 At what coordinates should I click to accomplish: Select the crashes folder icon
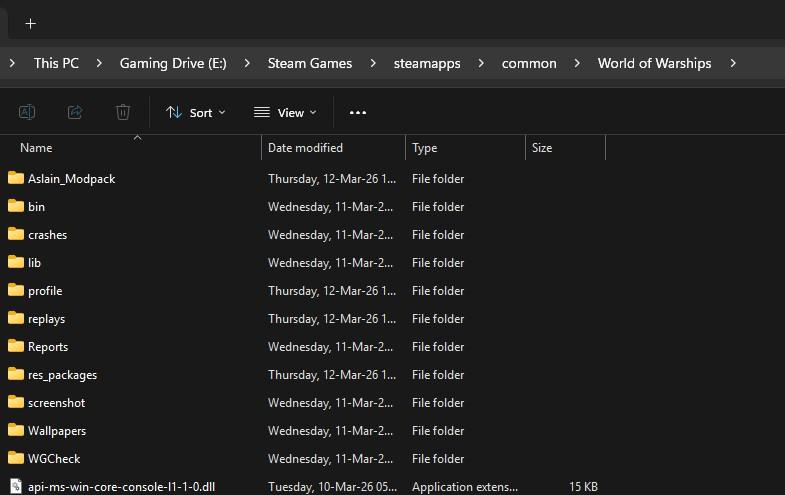coord(16,234)
